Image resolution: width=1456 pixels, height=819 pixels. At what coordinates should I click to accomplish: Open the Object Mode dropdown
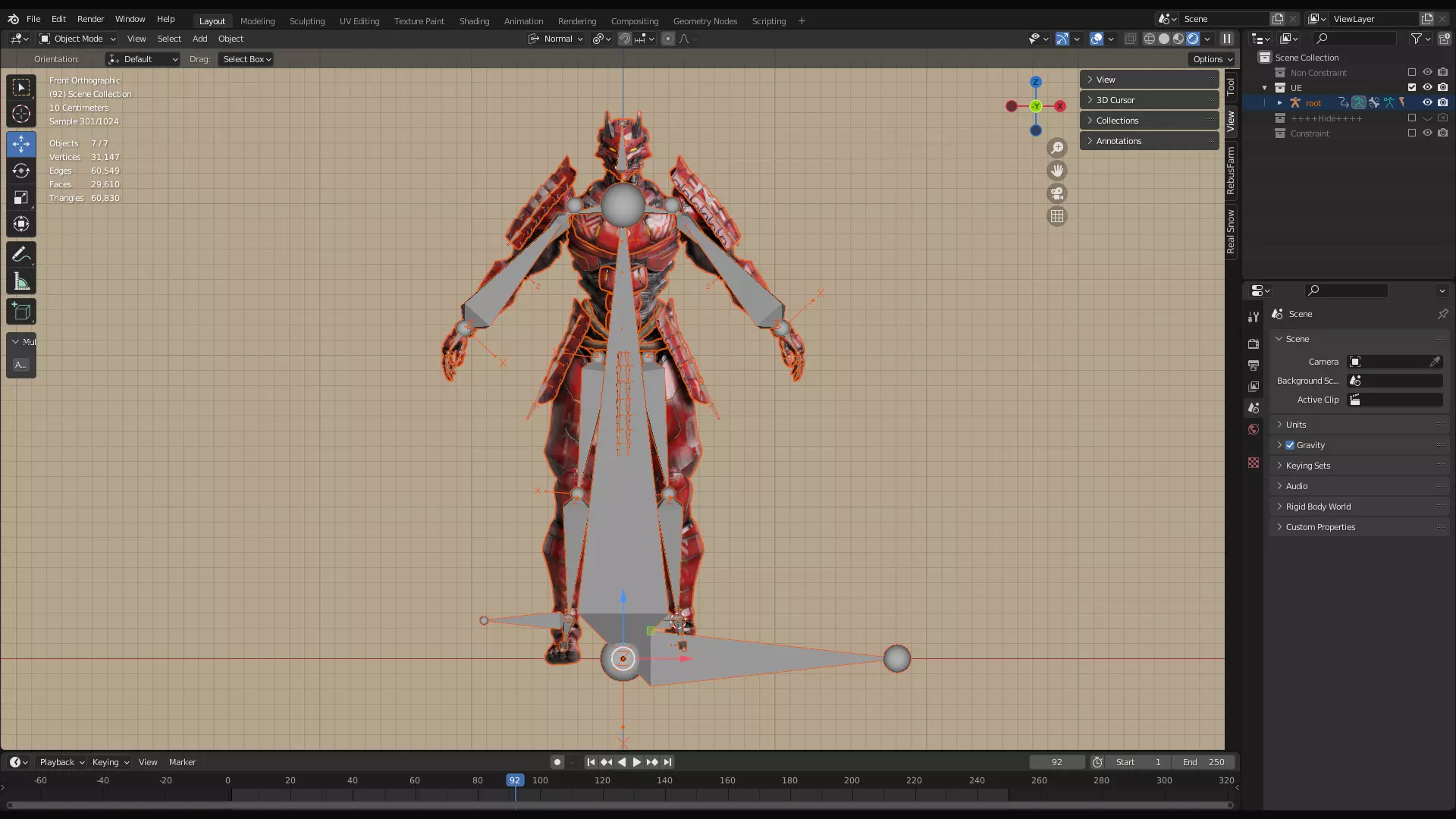pos(77,39)
